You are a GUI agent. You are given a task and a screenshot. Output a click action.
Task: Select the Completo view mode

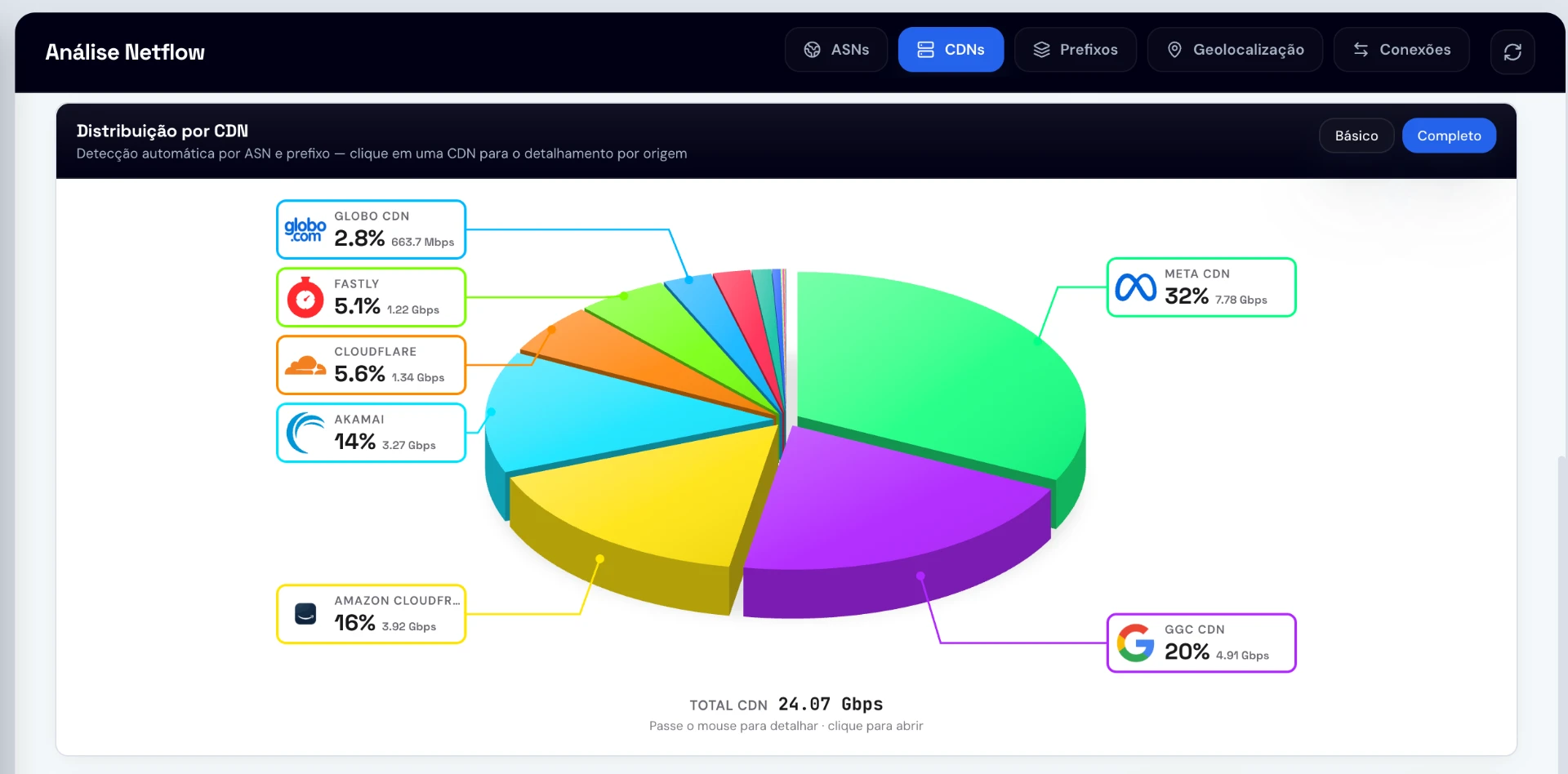pyautogui.click(x=1449, y=136)
